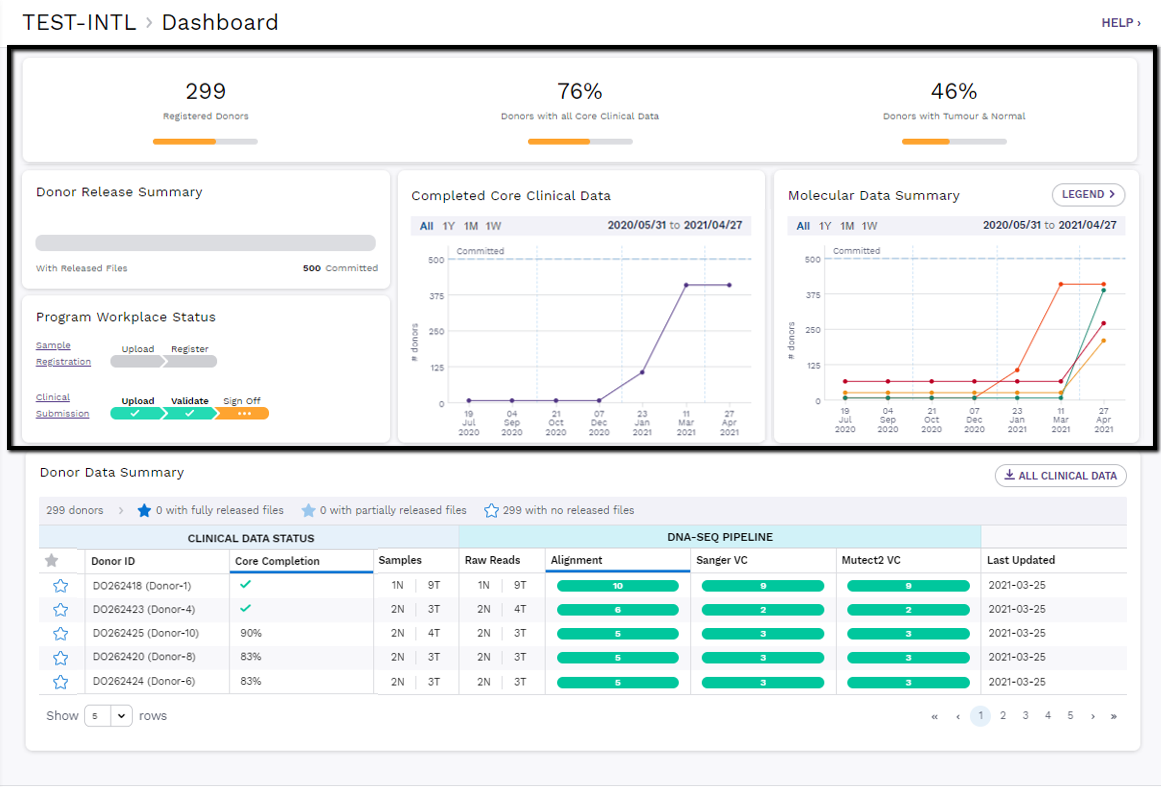Select 1M range in Molecular Data Summary
This screenshot has height=787, width=1161.
coord(847,226)
